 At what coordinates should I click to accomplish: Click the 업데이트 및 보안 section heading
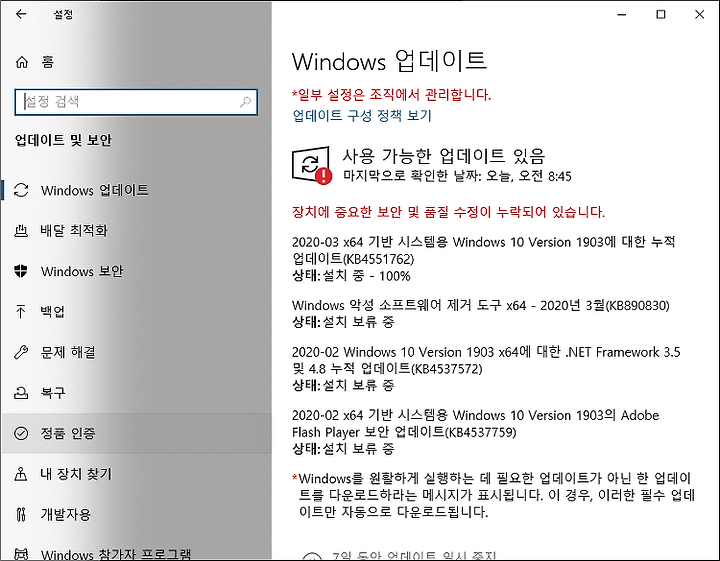point(63,140)
